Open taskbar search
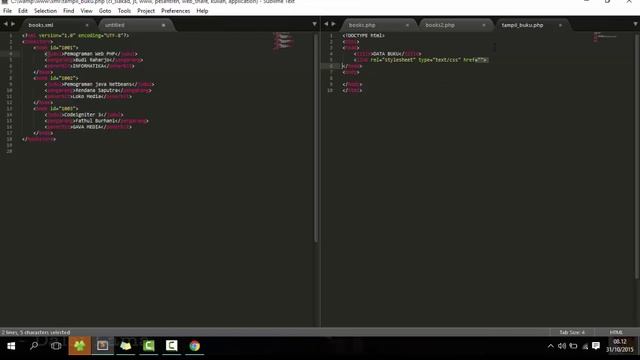The width and height of the screenshot is (640, 360). (34, 346)
